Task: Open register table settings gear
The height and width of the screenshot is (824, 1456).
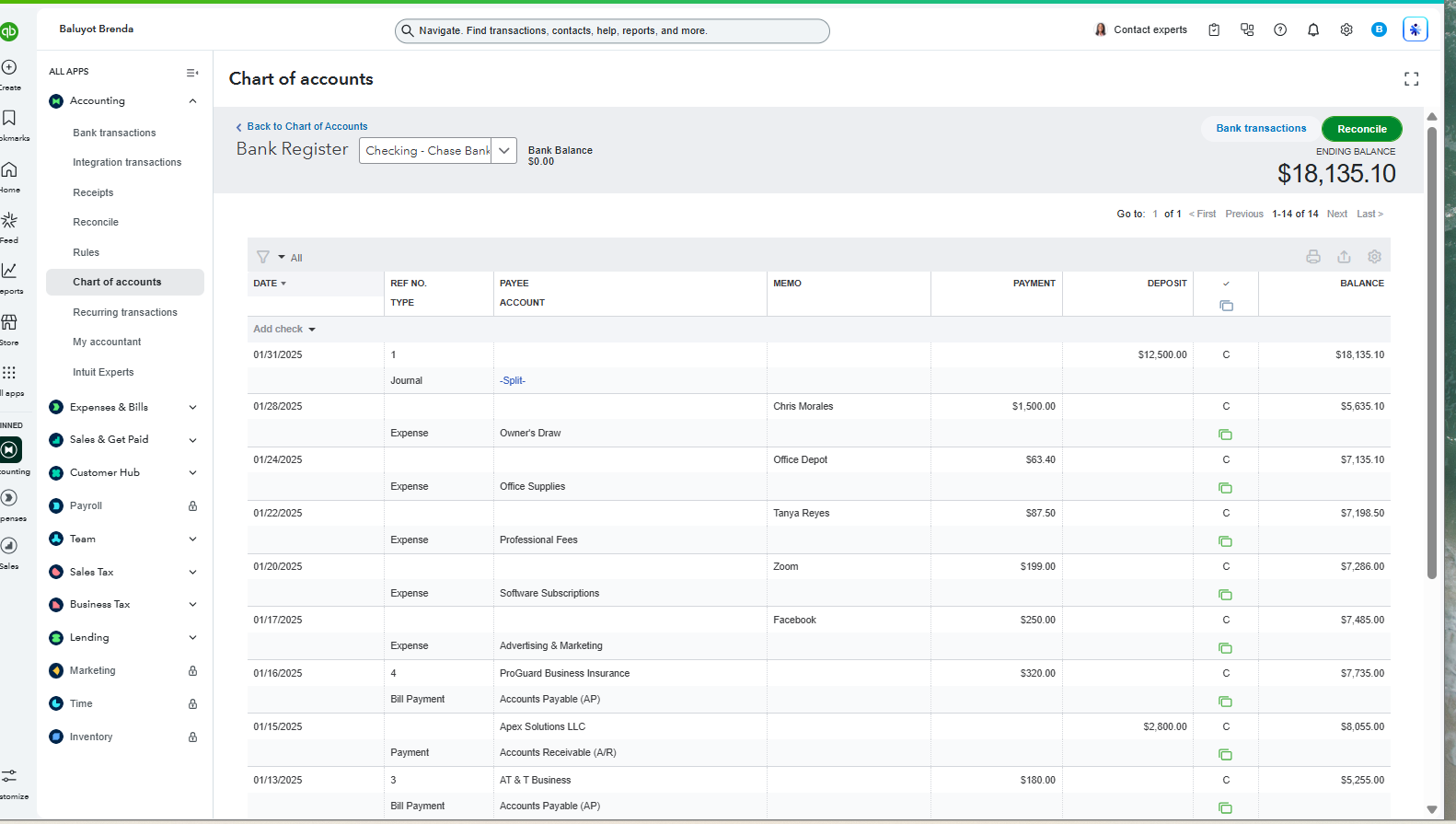Action: [1374, 257]
